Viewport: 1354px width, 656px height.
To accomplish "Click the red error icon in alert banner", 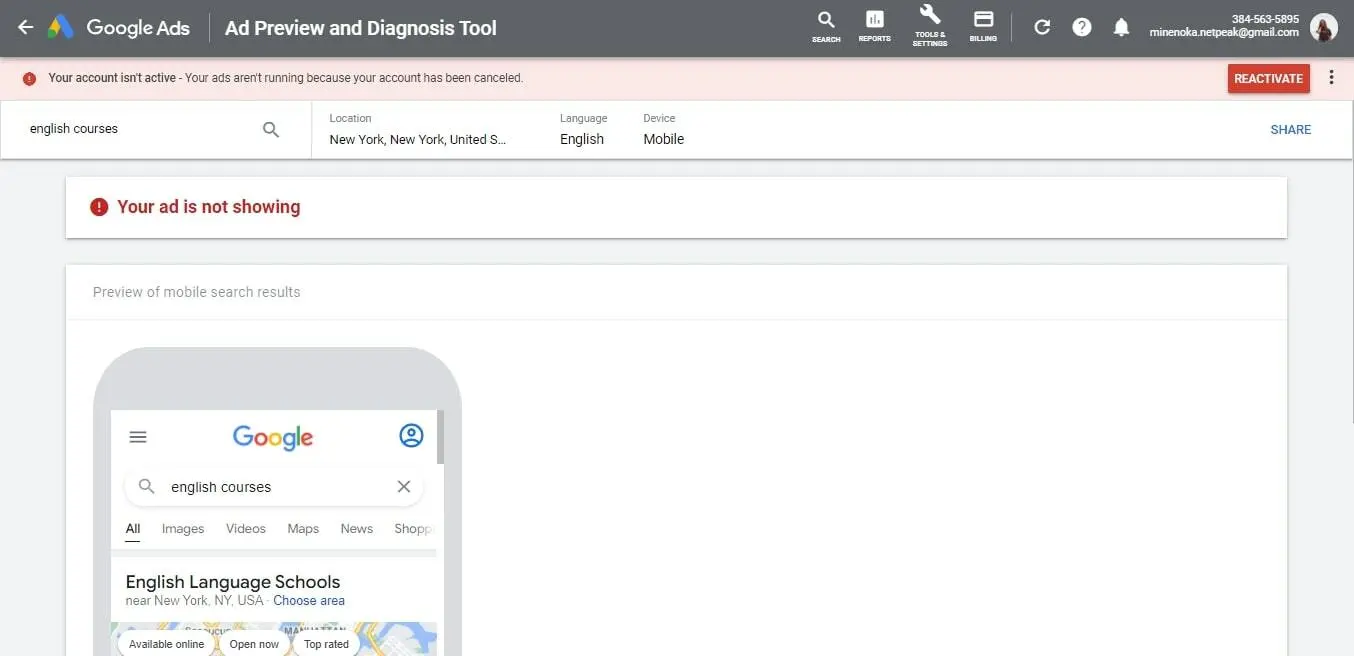I will [x=29, y=78].
